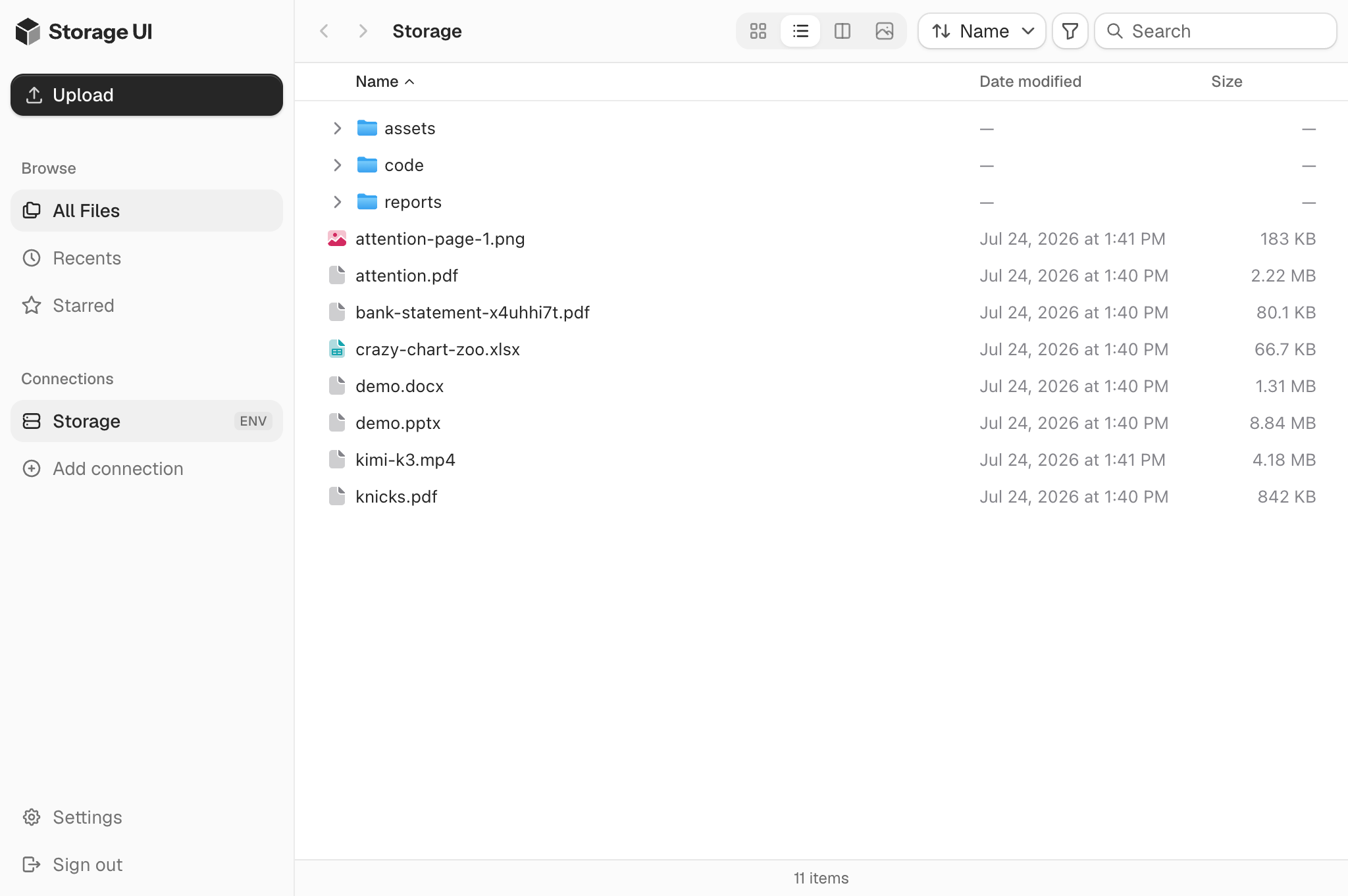Click the code folder icon
Viewport: 1348px width, 896px height.
(367, 164)
